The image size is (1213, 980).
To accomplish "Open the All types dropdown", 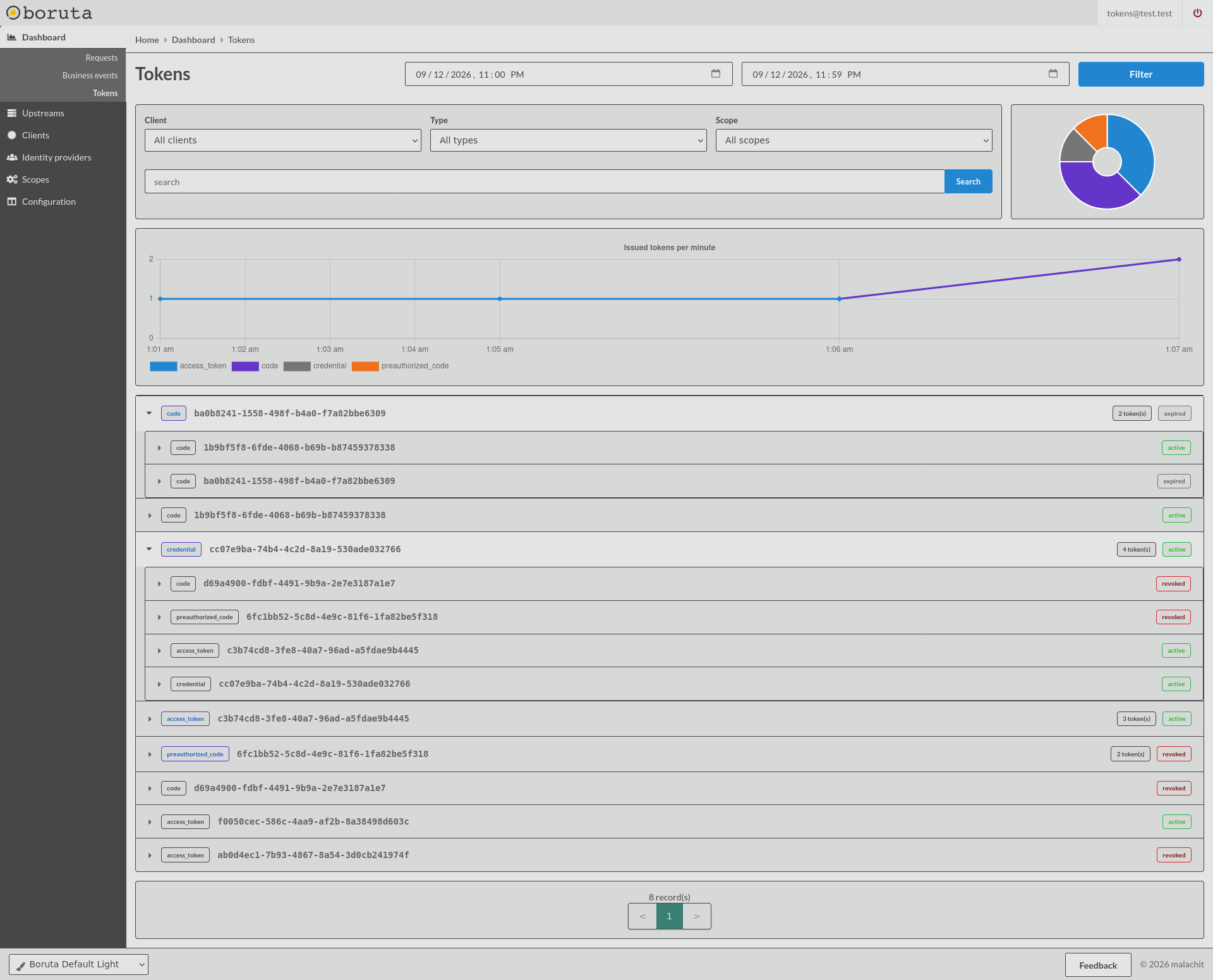I will pyautogui.click(x=569, y=140).
